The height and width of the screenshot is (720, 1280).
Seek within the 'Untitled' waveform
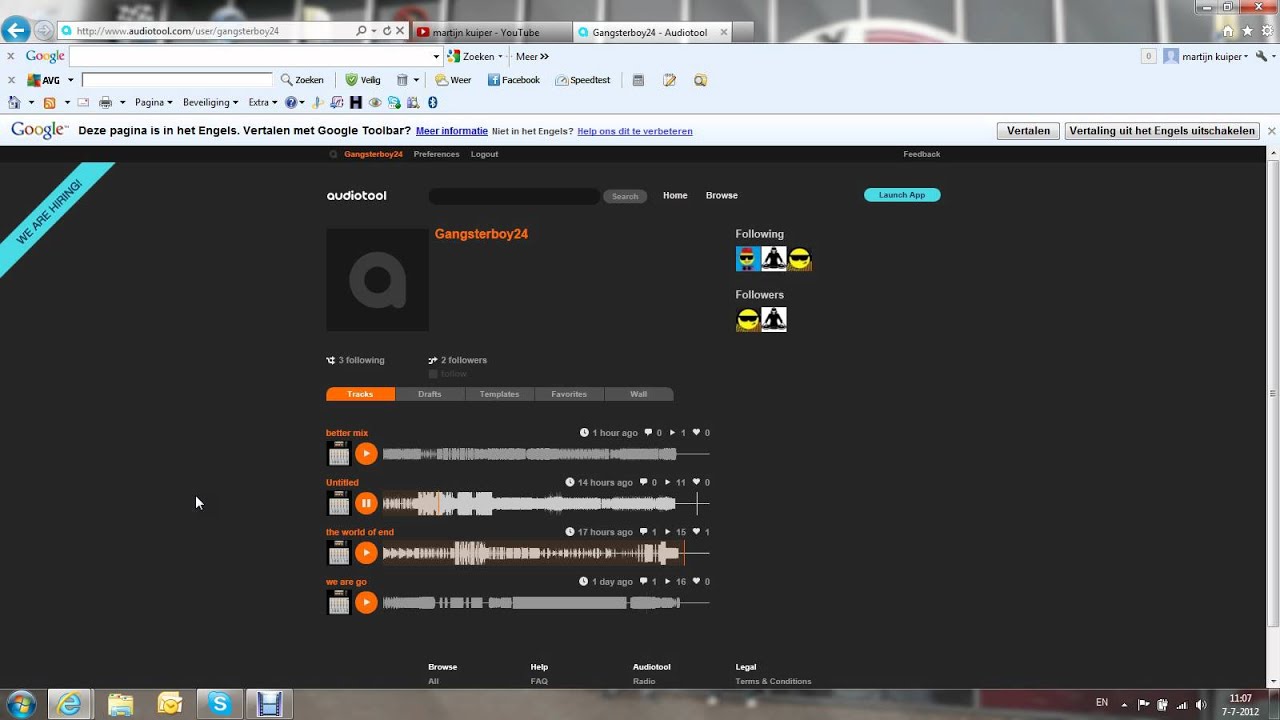coord(546,503)
